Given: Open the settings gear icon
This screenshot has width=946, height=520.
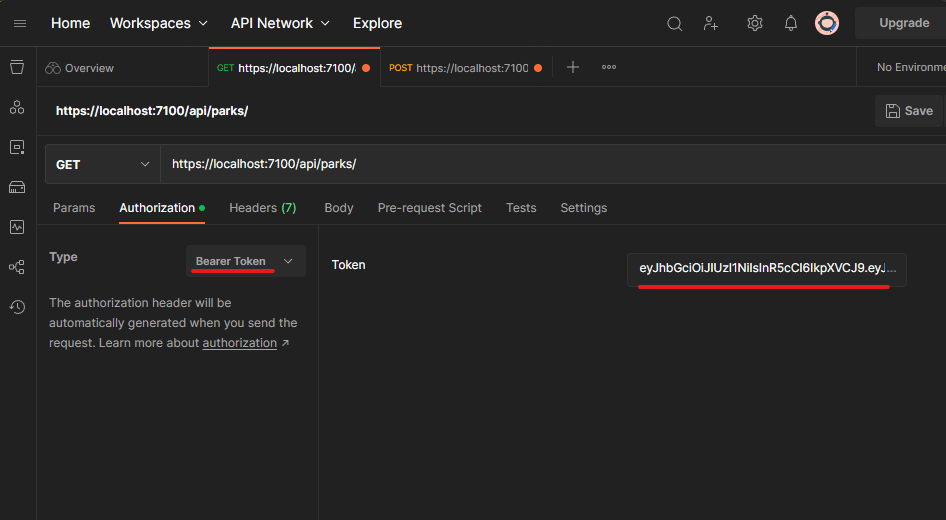Looking at the screenshot, I should 754,24.
